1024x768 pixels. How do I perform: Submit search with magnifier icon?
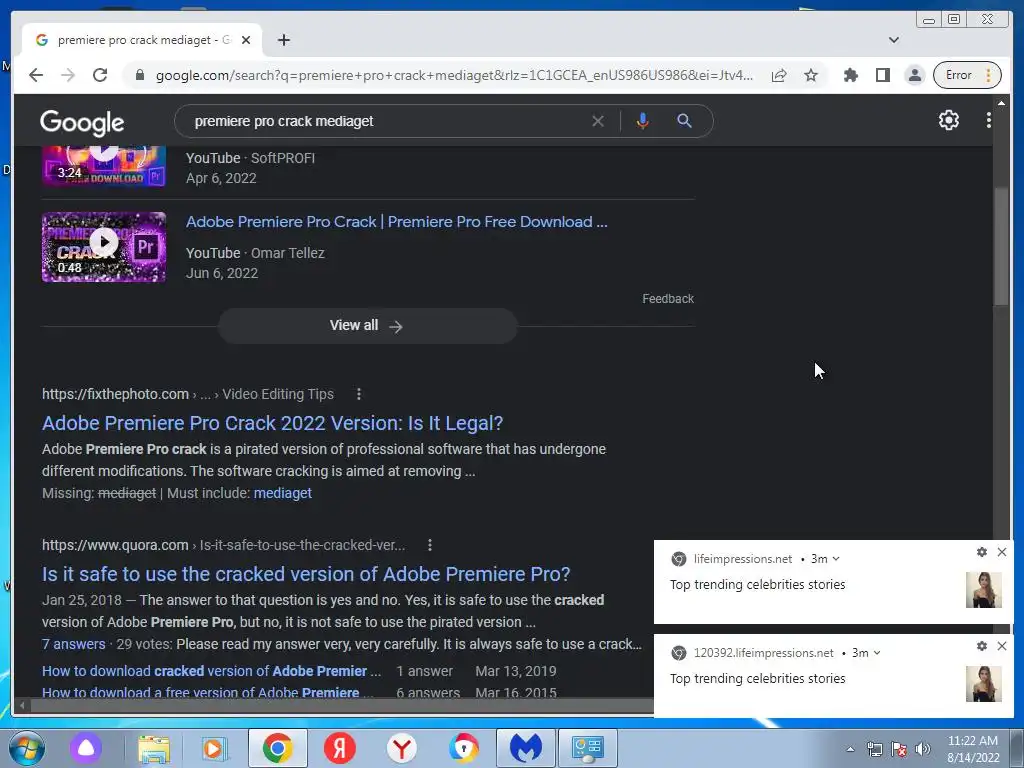[684, 121]
